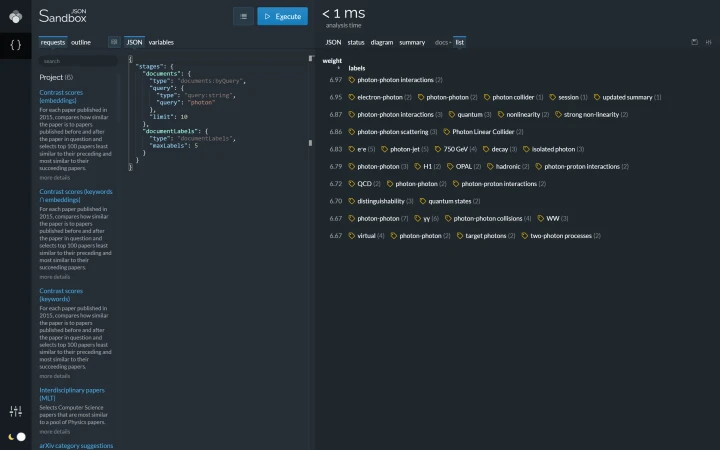The height and width of the screenshot is (450, 720).
Task: Run the request with Execute button
Action: click(x=282, y=17)
